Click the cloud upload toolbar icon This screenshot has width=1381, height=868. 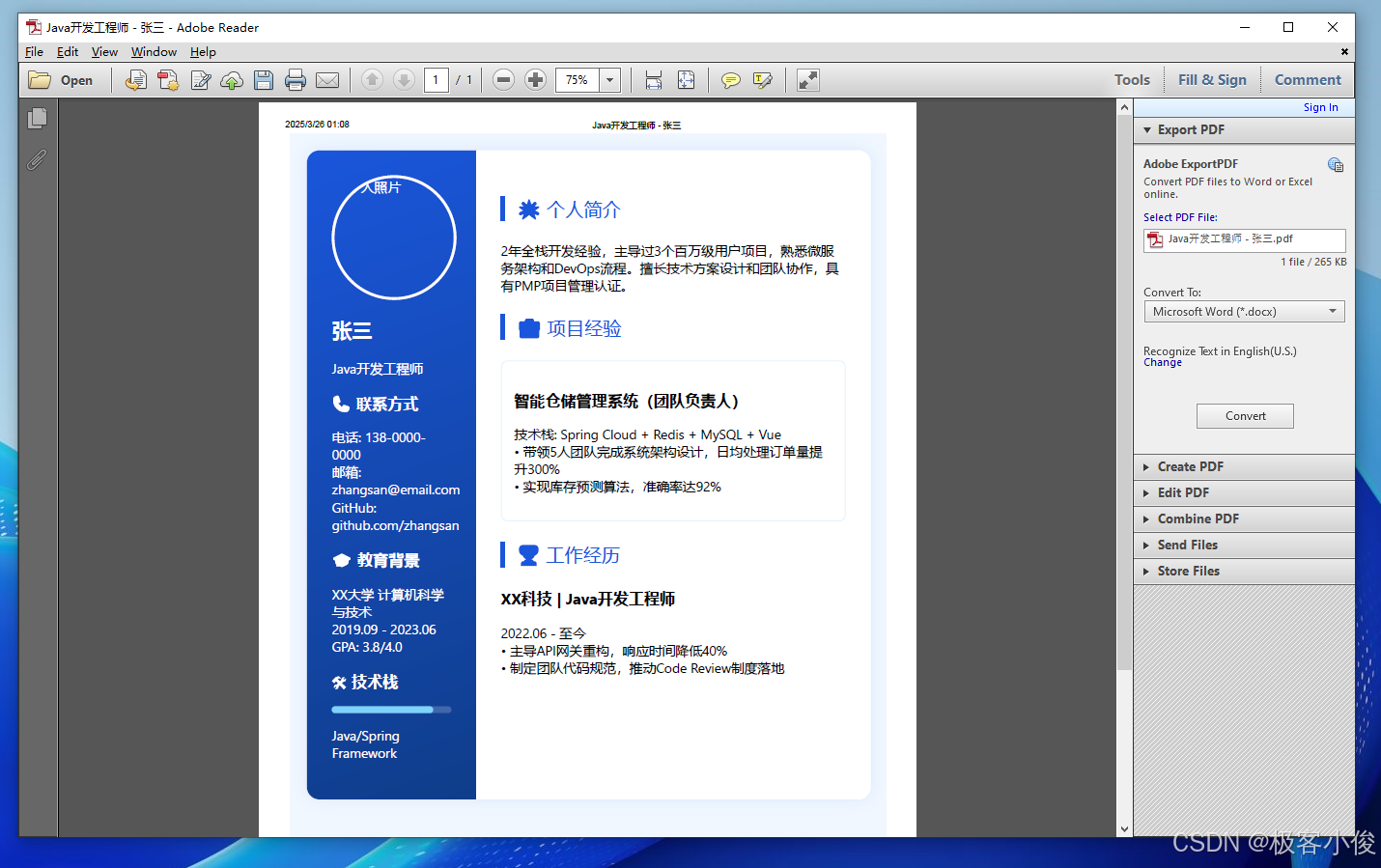click(232, 80)
